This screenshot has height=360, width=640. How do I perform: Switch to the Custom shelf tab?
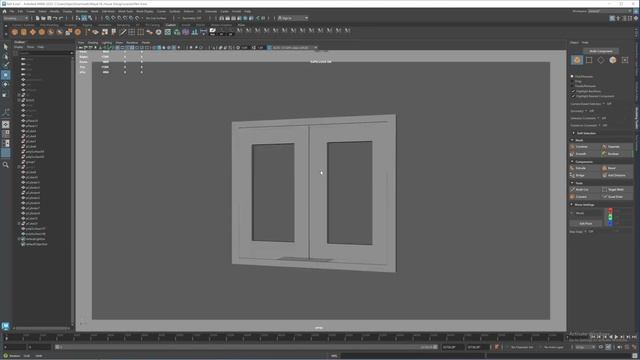click(171, 25)
